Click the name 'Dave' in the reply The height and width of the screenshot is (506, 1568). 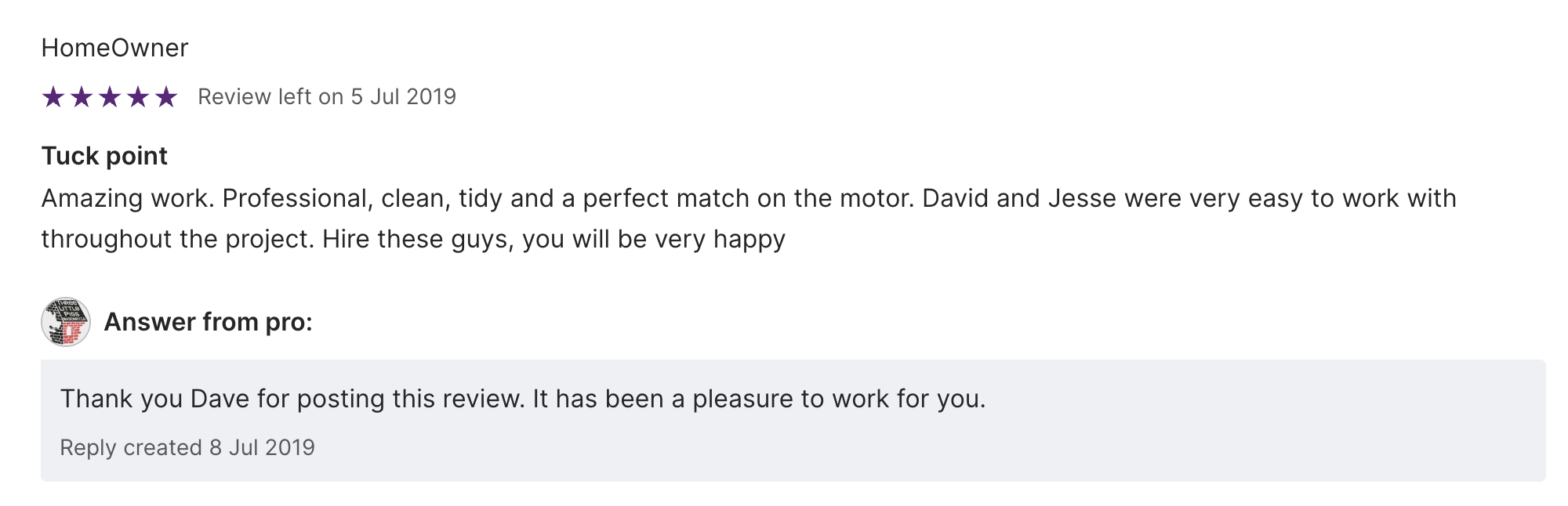point(220,399)
